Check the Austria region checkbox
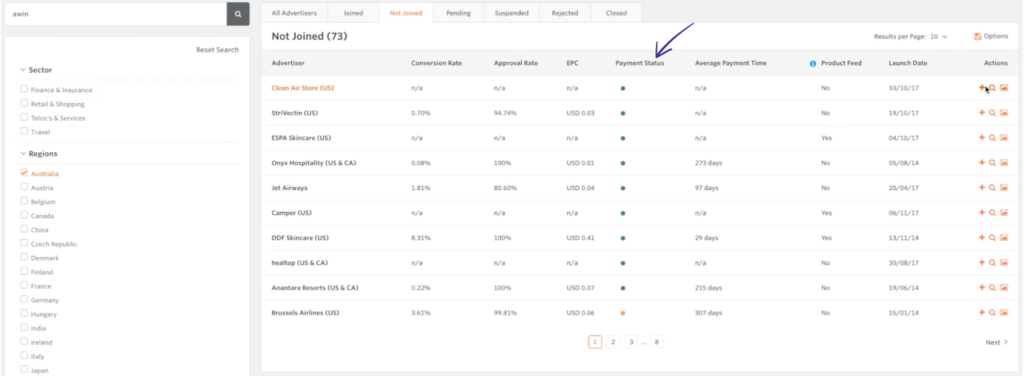 [x=24, y=187]
